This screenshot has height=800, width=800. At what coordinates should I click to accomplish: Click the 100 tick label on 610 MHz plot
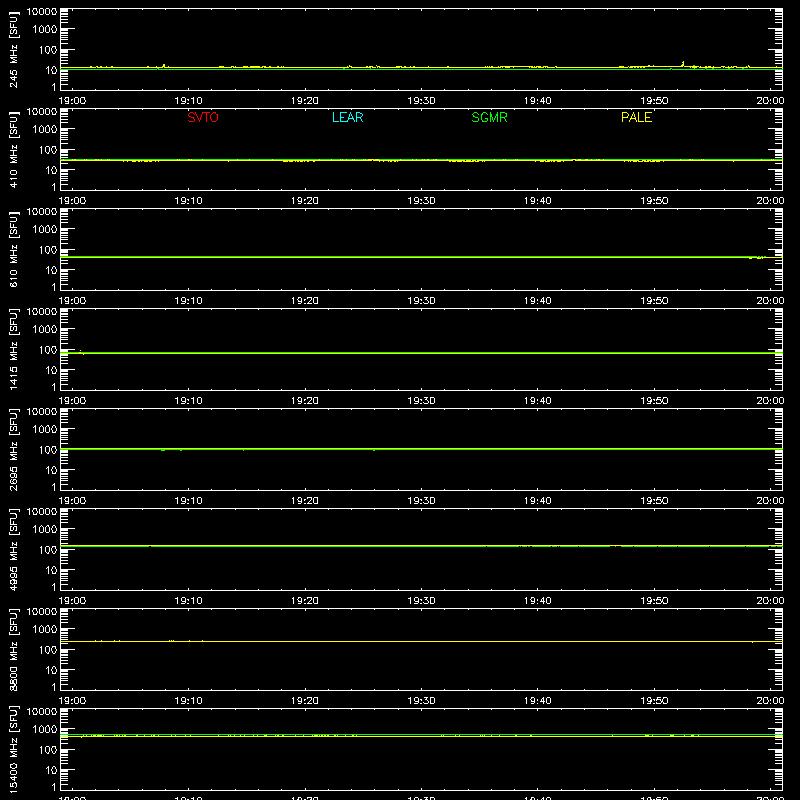[x=48, y=249]
